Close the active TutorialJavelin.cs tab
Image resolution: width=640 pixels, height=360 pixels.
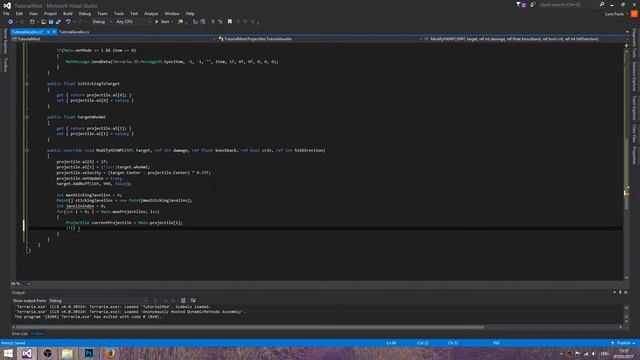pyautogui.click(x=54, y=32)
